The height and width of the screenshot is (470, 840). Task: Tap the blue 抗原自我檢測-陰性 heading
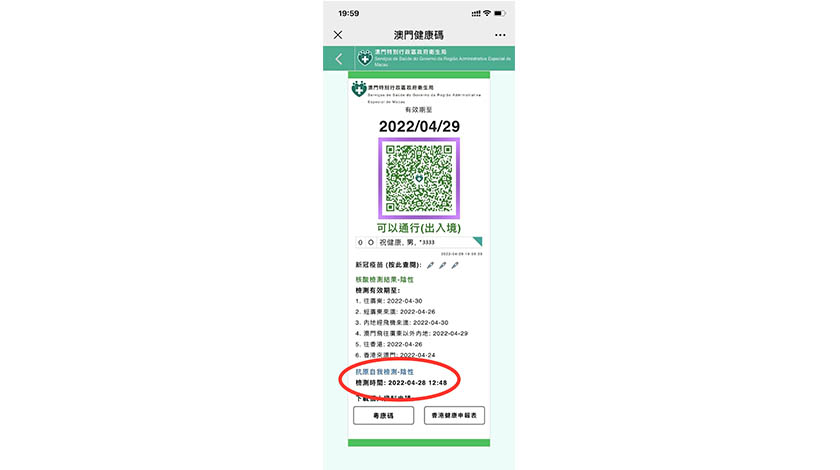(x=385, y=371)
